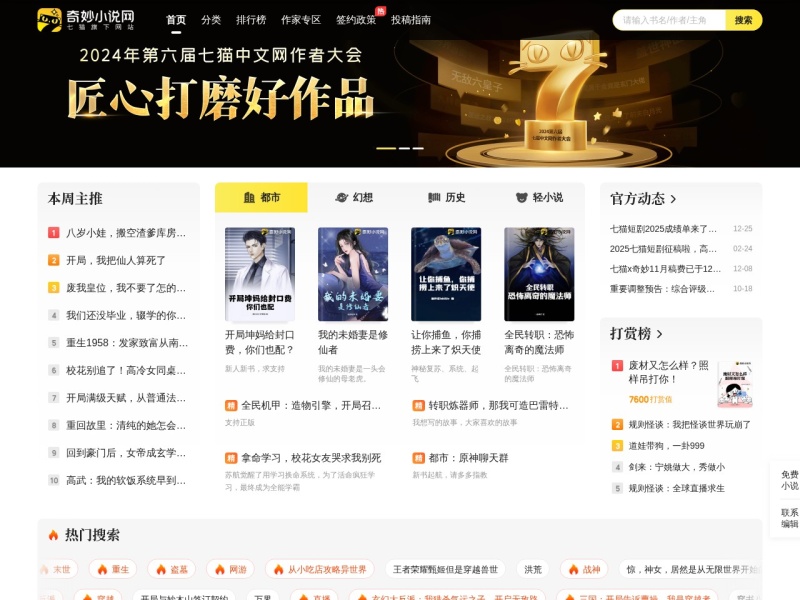The height and width of the screenshot is (600, 800).
Task: Open title link 让你捕鱼，你捕捞上来了炽天使
Action: 446,342
